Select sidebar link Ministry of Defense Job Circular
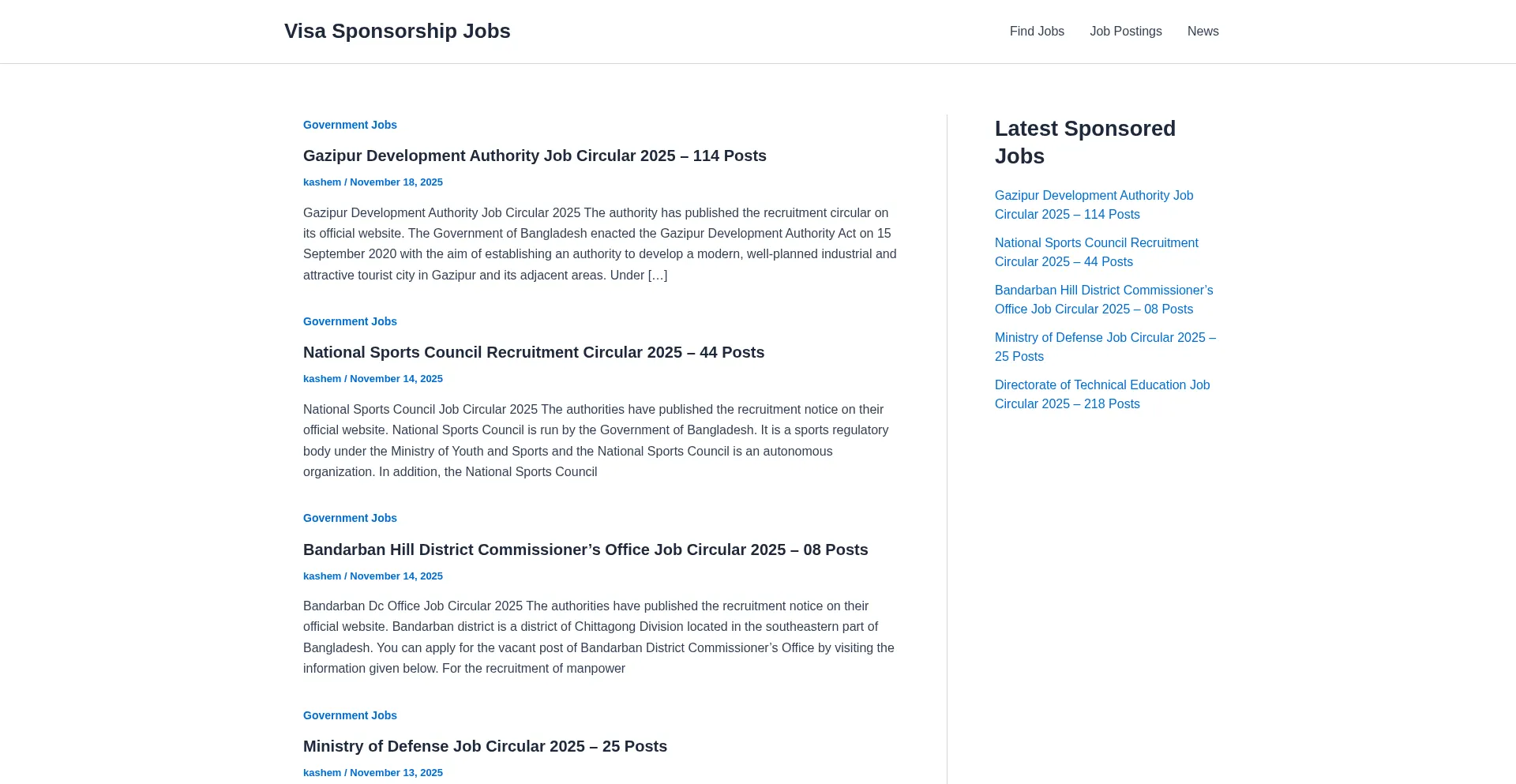The height and width of the screenshot is (784, 1516). click(x=1105, y=347)
